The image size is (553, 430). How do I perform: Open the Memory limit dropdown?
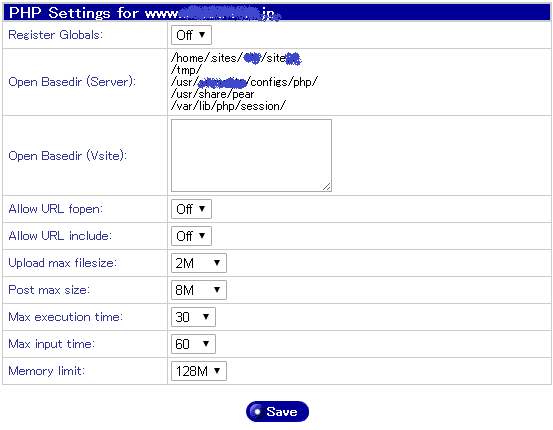point(199,371)
